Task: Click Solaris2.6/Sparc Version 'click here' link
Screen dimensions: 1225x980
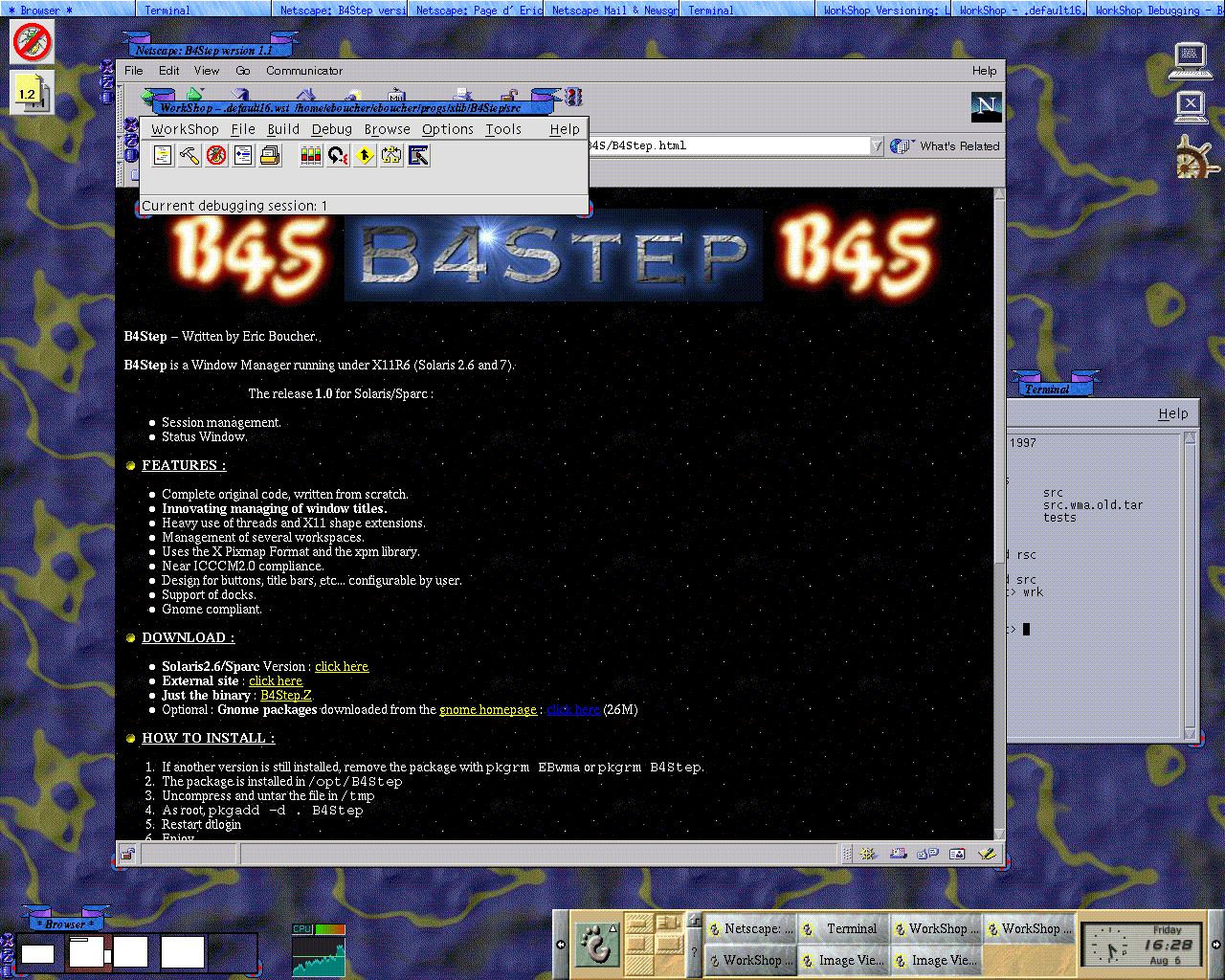Action: (342, 666)
